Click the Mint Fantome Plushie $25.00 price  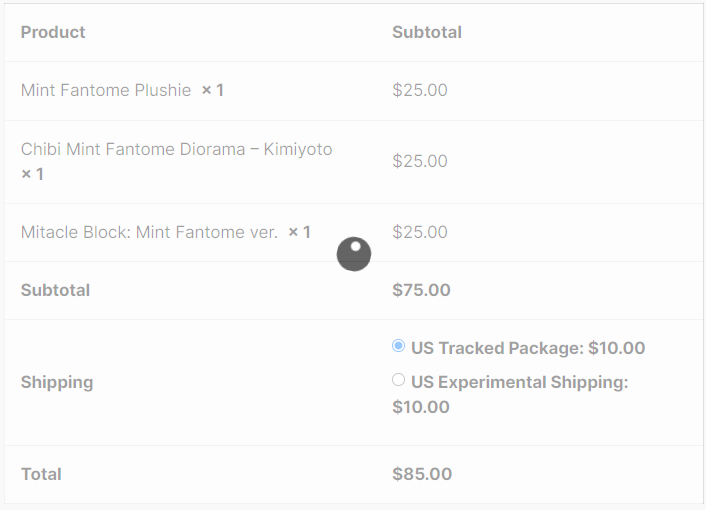pyautogui.click(x=420, y=90)
